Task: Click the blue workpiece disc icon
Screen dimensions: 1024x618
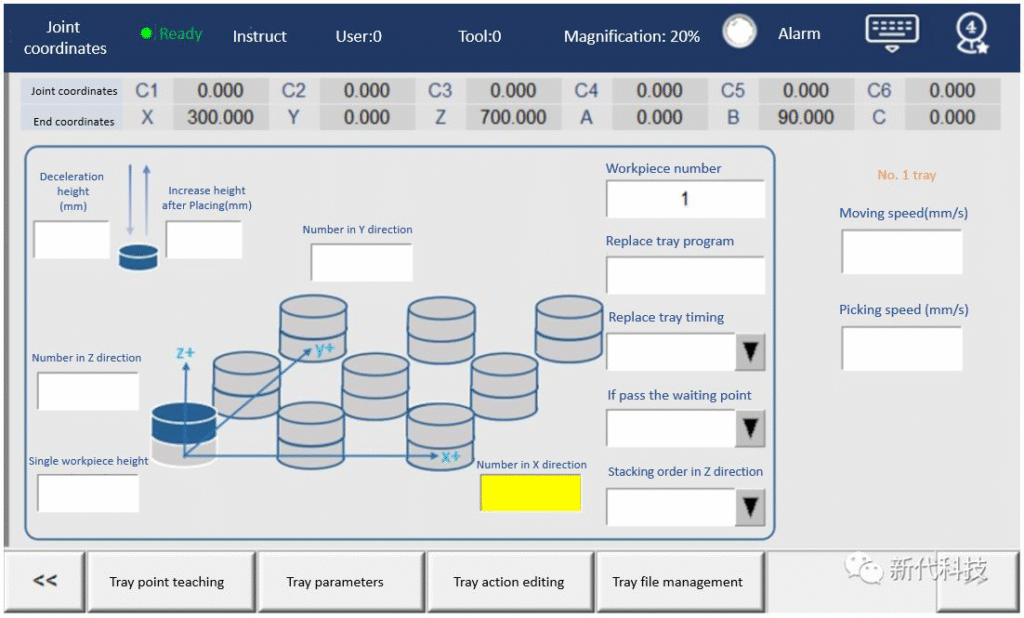Action: 138,257
